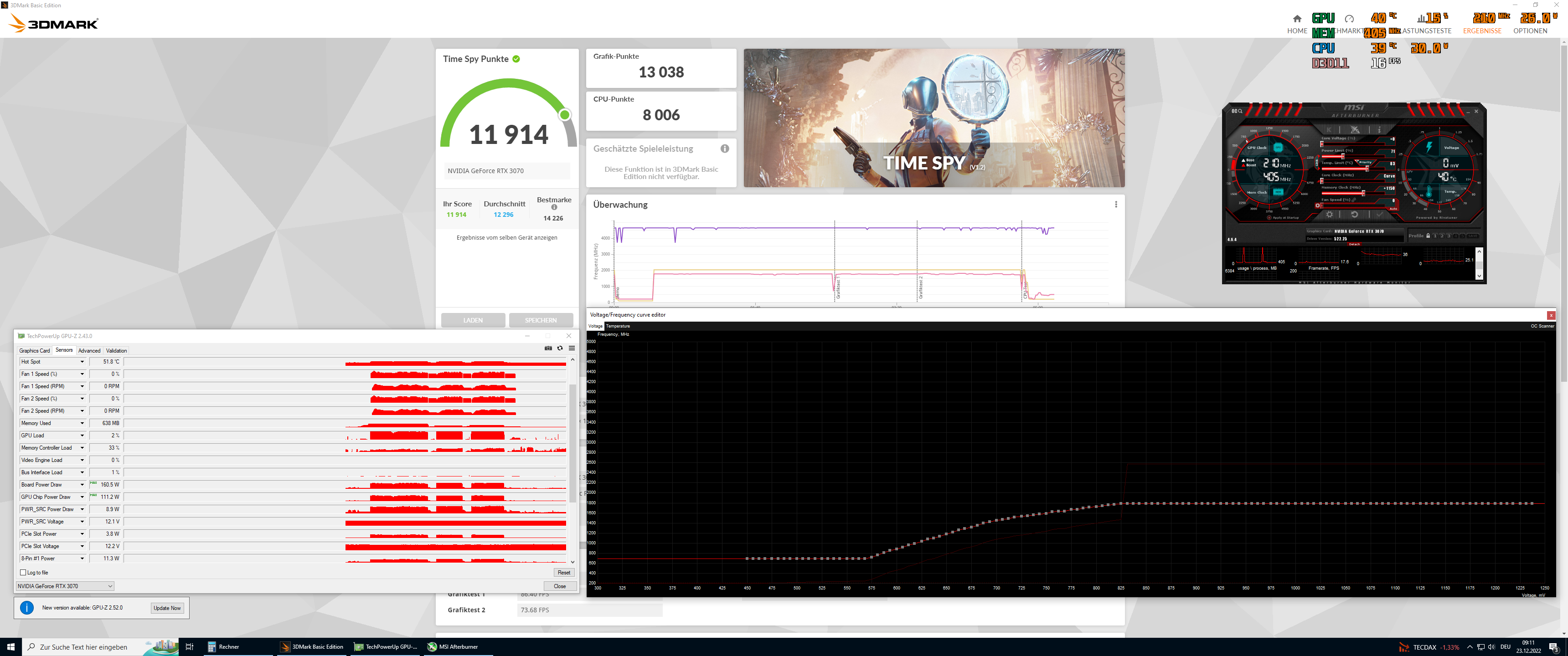Click the Afterburner info icon
This screenshot has height=656, width=1568.
point(1379,130)
